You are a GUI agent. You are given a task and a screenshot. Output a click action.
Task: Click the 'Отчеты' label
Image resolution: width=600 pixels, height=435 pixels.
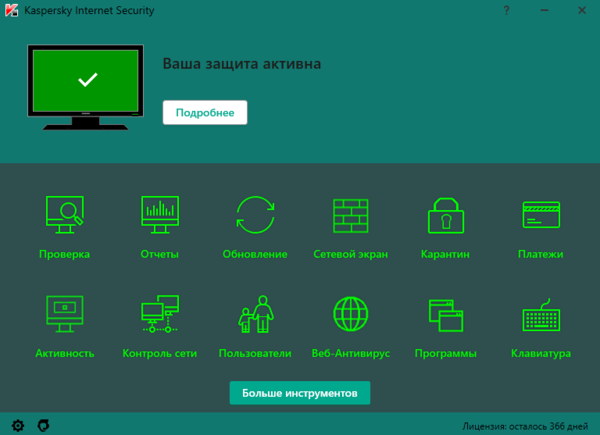coord(160,254)
